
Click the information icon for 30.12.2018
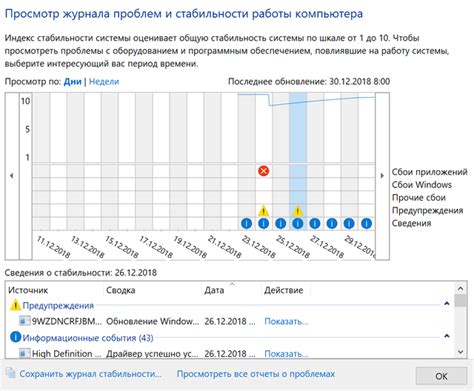click(x=366, y=223)
